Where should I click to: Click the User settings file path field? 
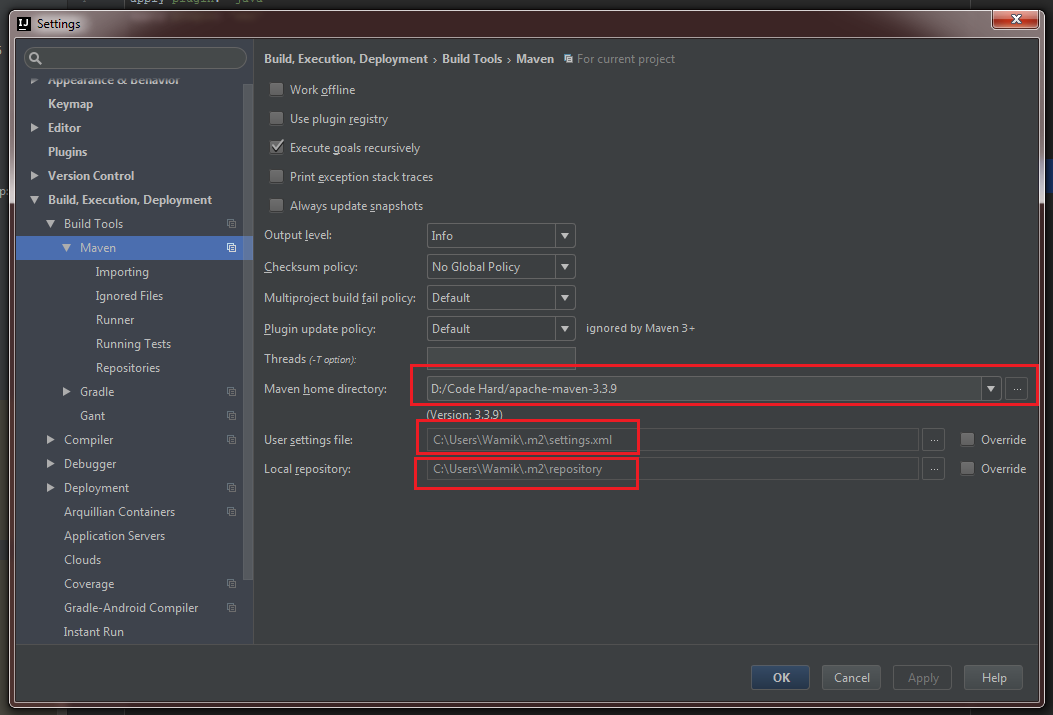pyautogui.click(x=672, y=440)
